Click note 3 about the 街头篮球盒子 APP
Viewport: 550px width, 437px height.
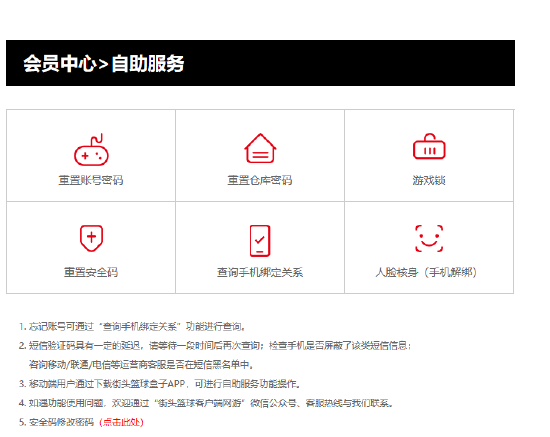[160, 384]
